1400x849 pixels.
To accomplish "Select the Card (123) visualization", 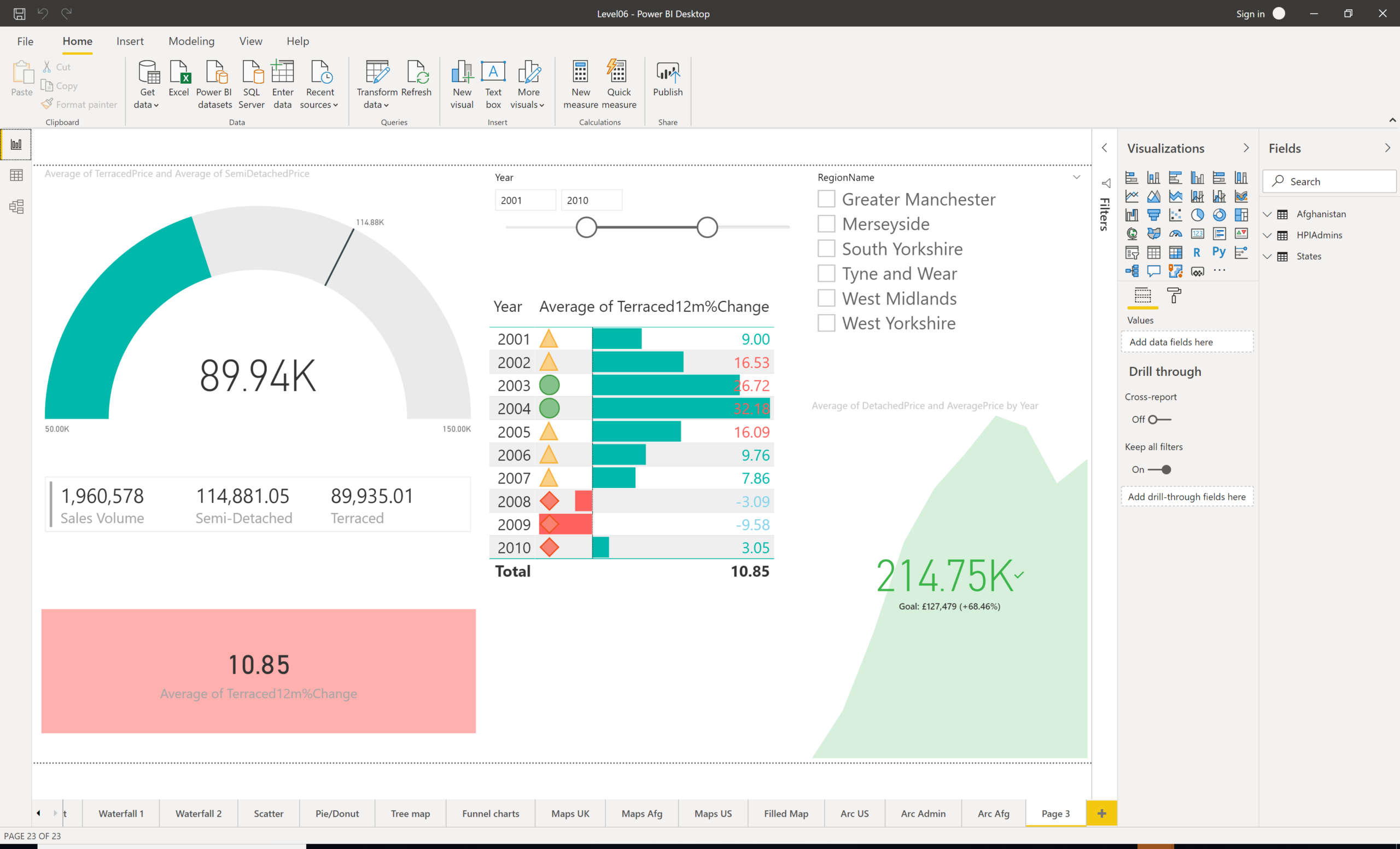I will coord(1197,234).
